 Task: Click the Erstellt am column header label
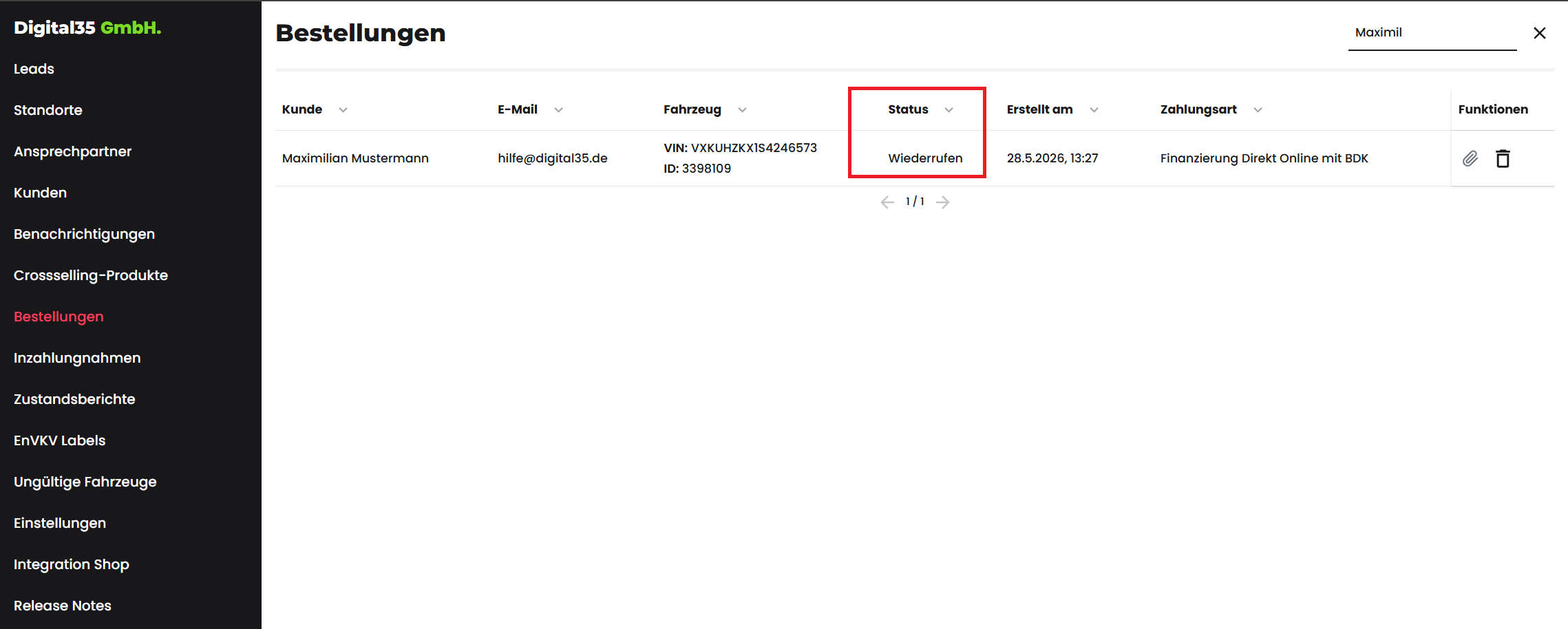[x=1039, y=109]
